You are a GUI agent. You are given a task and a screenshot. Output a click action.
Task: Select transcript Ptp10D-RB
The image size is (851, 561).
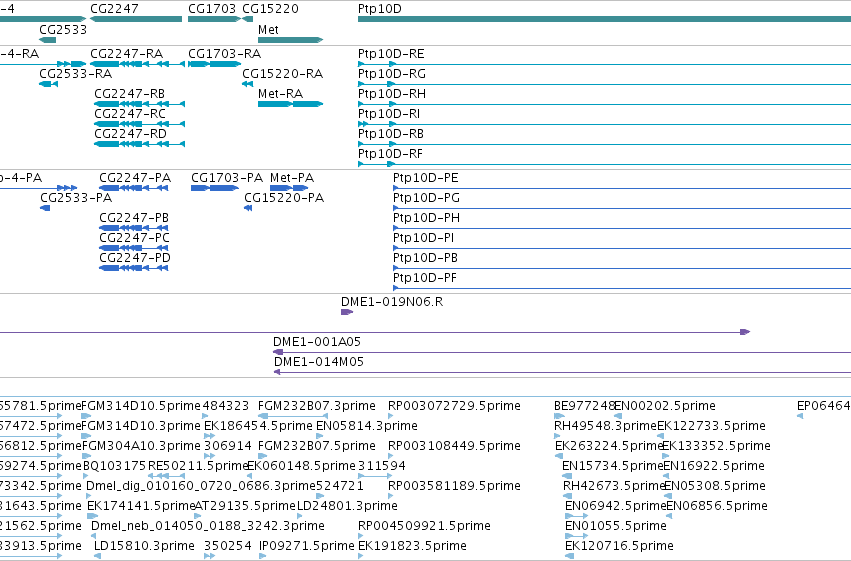[604, 144]
